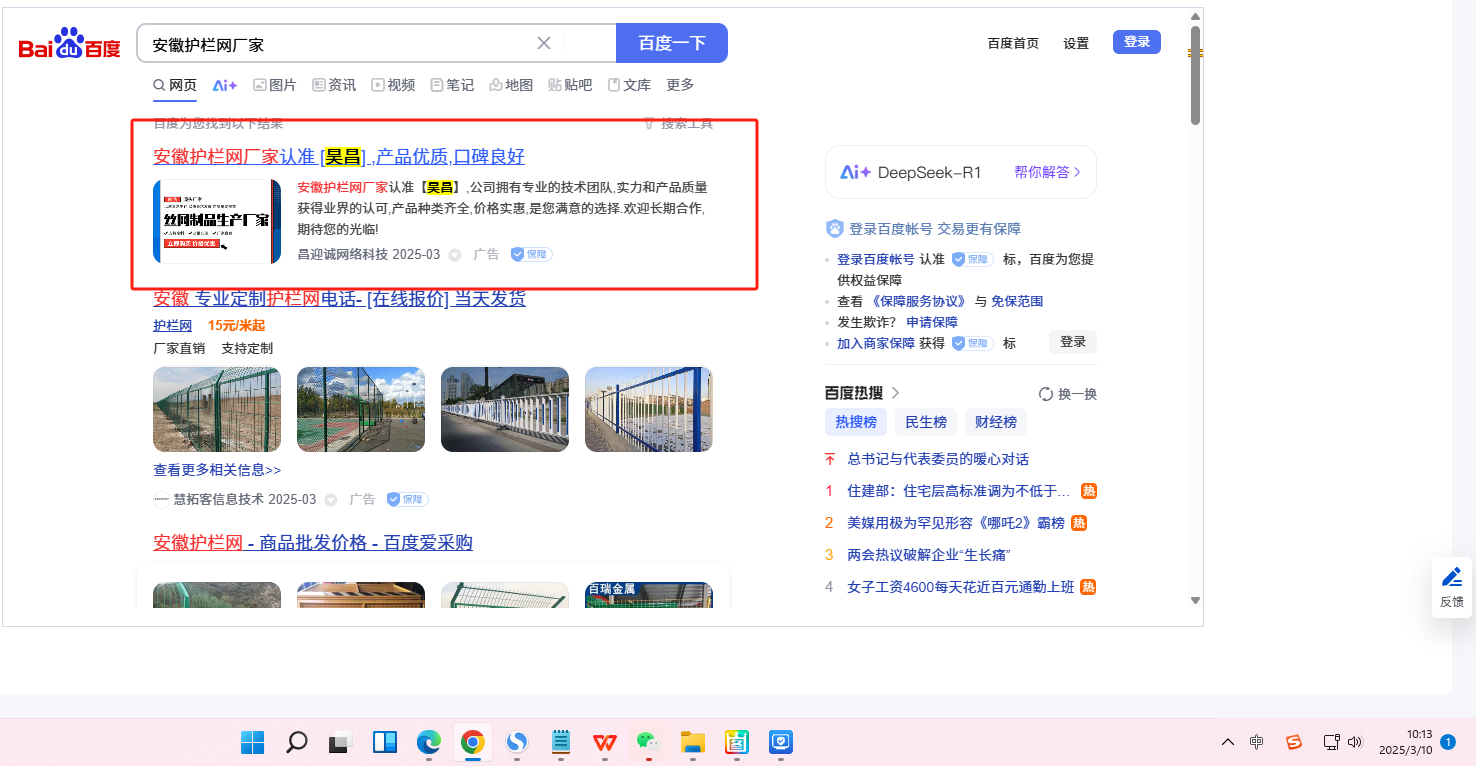Switch to the 图片 tab
Viewport: 1476px width, 766px height.
[x=275, y=85]
